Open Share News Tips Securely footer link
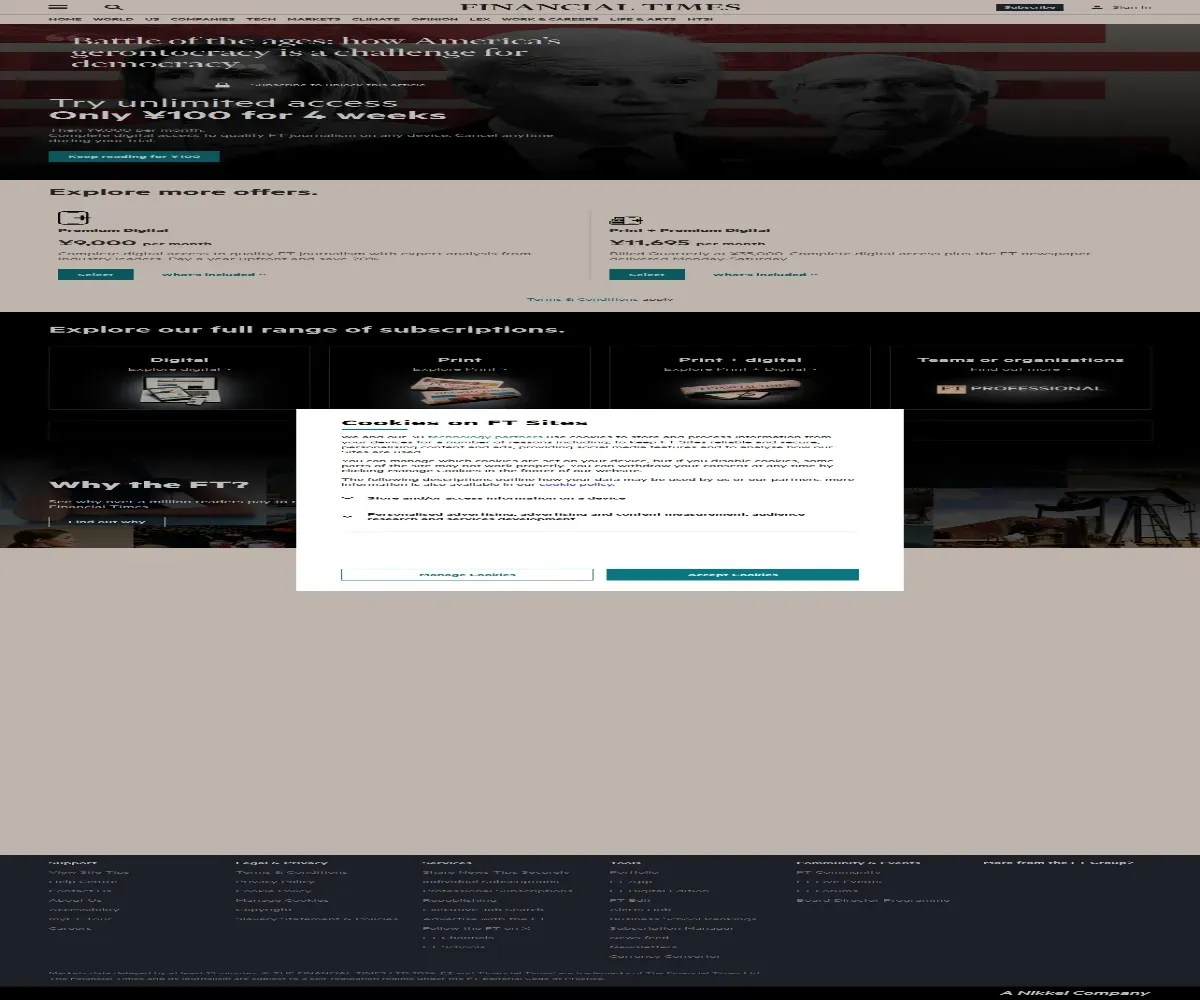Screen dimensions: 1200x1000 (x=496, y=872)
